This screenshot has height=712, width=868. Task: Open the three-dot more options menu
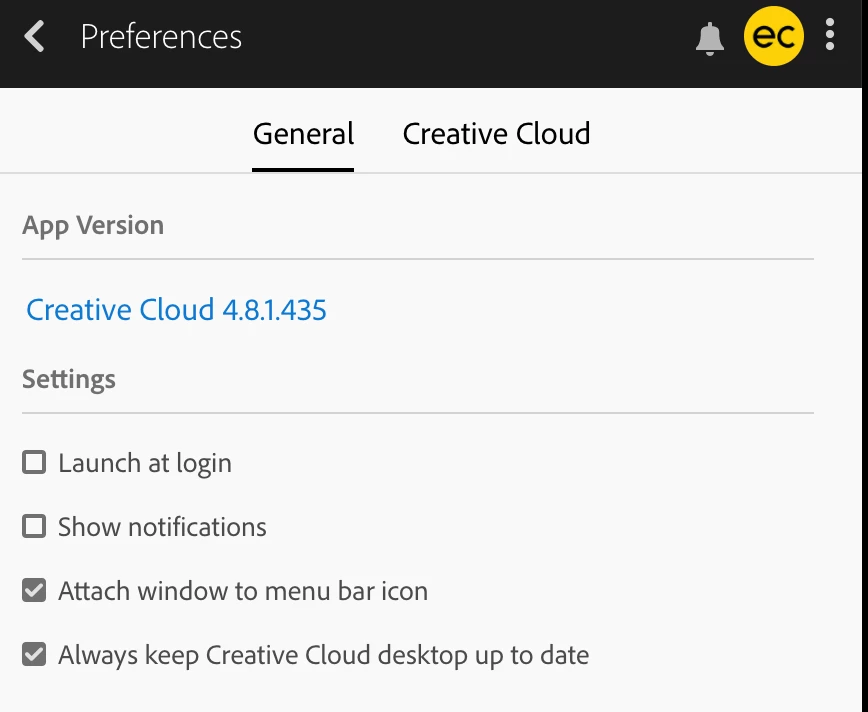click(829, 35)
